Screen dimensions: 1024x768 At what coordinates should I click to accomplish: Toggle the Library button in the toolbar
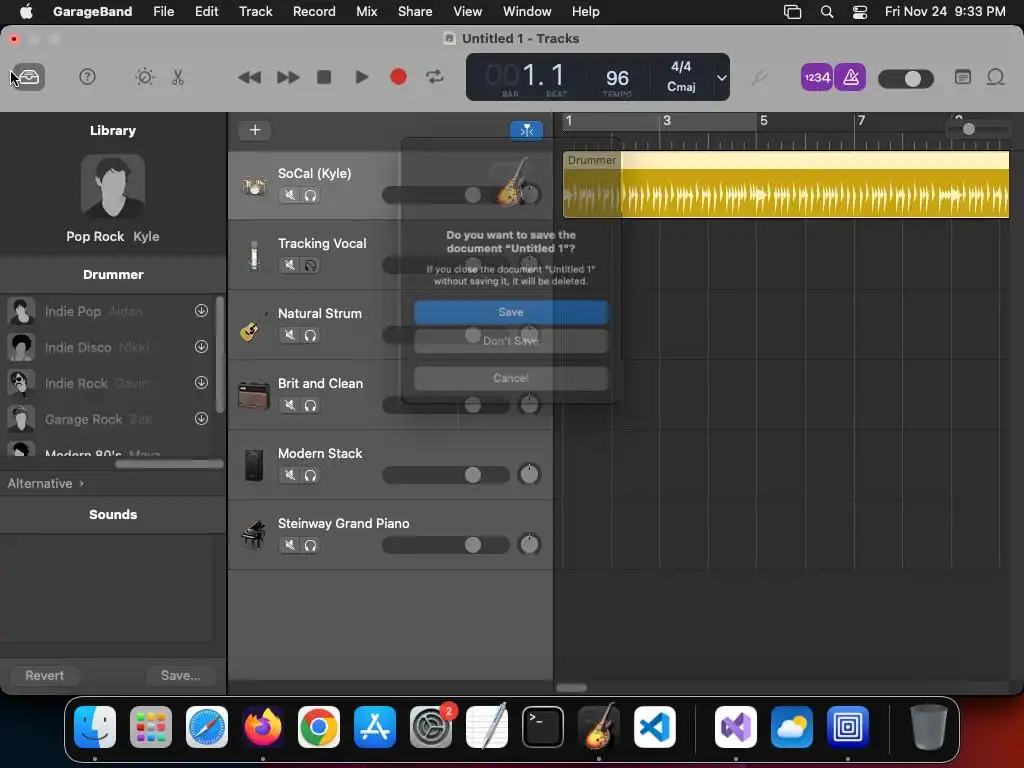click(27, 77)
